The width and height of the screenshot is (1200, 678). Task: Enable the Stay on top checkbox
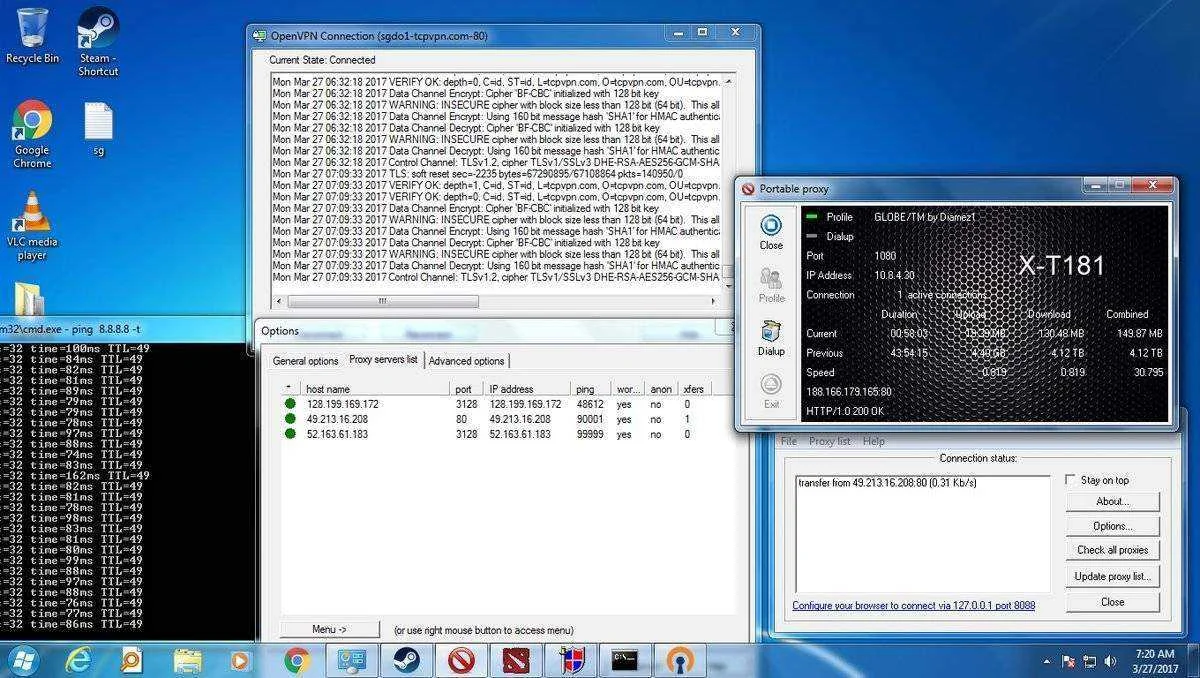point(1071,480)
